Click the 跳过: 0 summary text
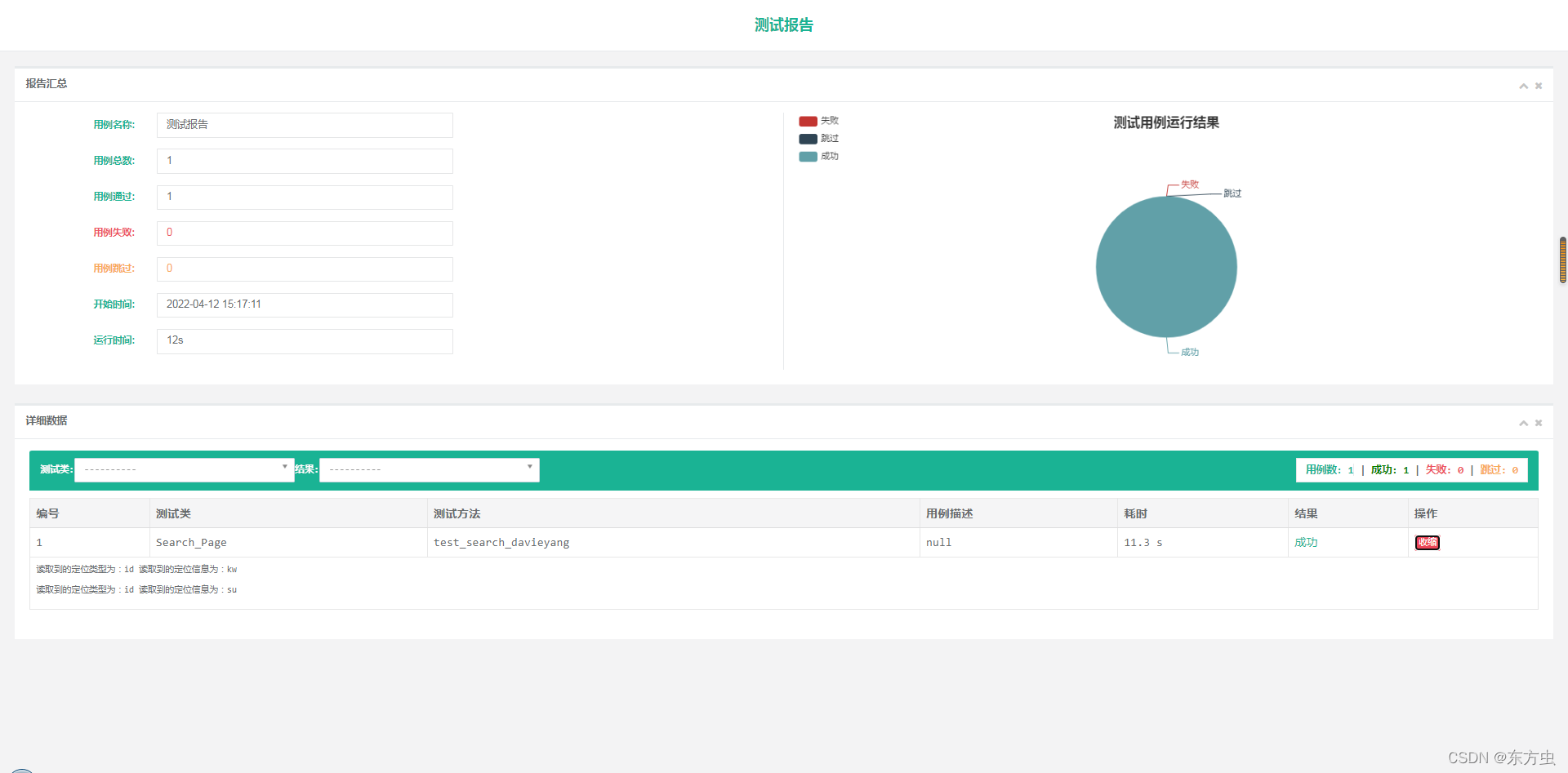 (1499, 470)
